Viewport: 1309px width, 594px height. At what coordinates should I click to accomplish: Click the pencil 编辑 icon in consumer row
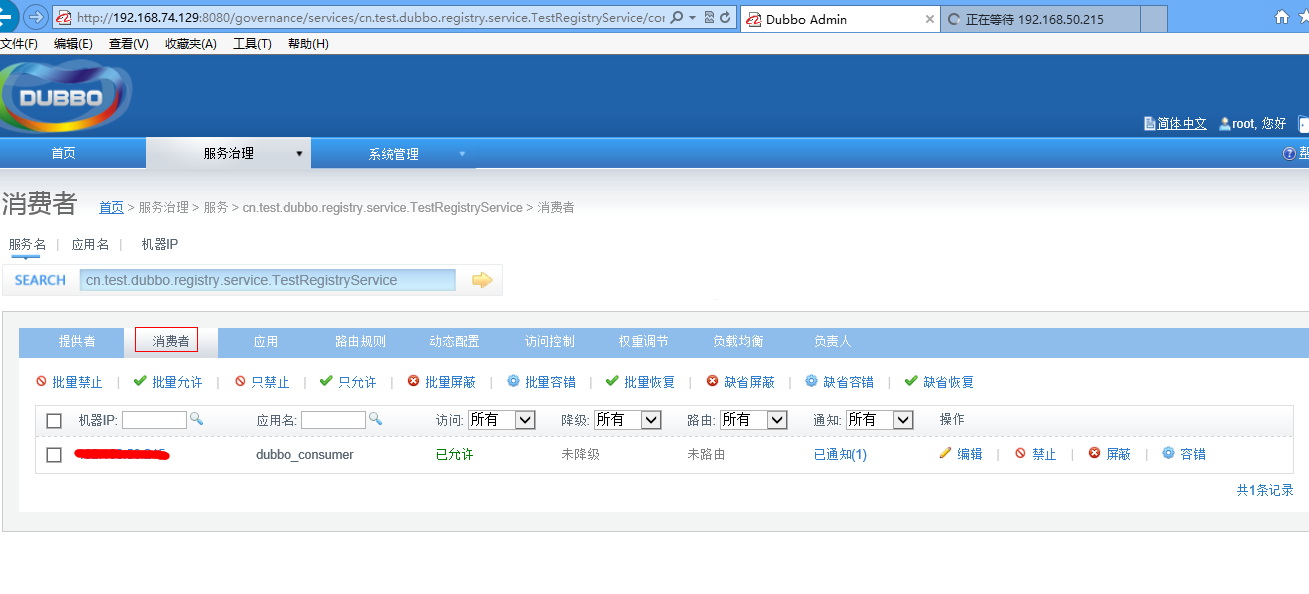(x=945, y=453)
